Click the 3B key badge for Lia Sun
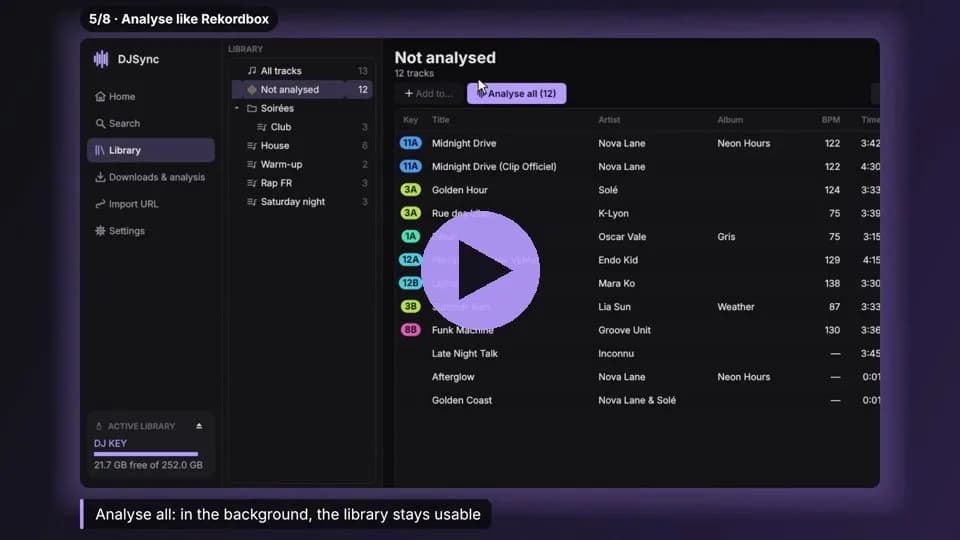The width and height of the screenshot is (960, 540). 410,306
